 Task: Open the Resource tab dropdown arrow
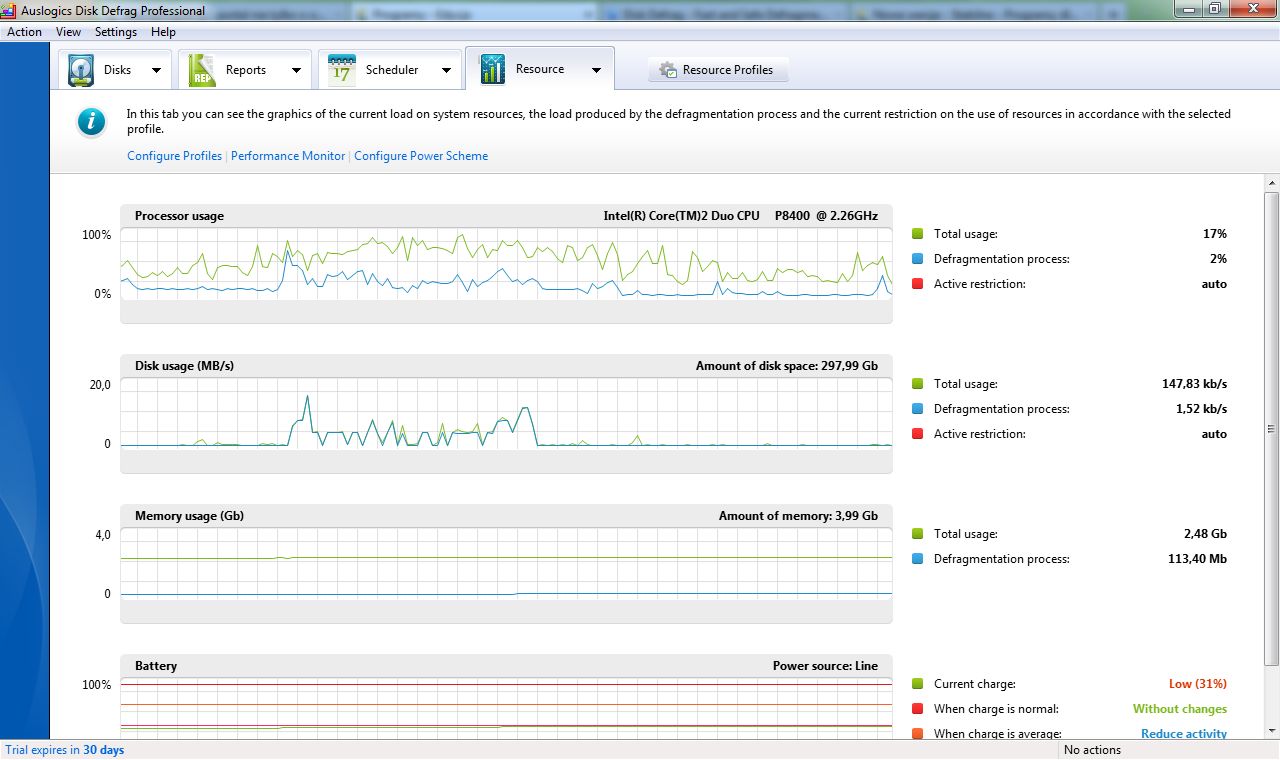tap(596, 70)
